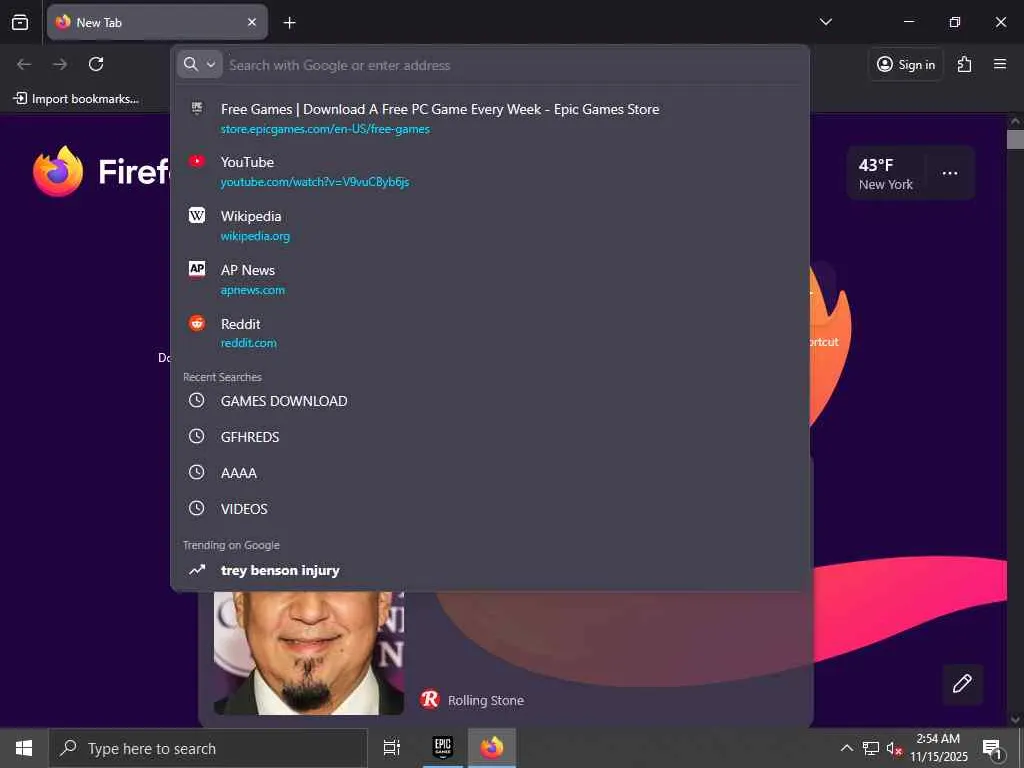Image resolution: width=1024 pixels, height=768 pixels.
Task: Select the Wikipedia suggestion
Action: (490, 225)
